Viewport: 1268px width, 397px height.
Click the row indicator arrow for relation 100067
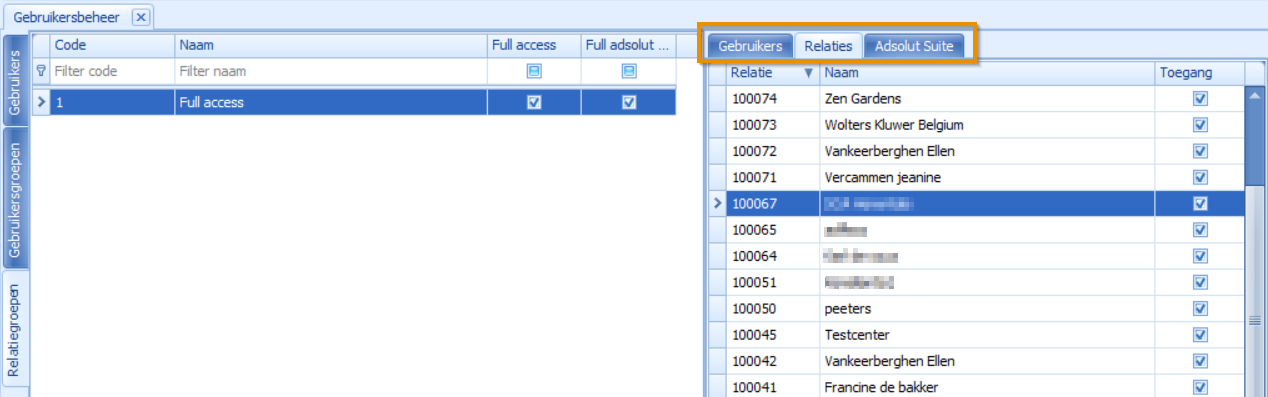click(x=717, y=203)
